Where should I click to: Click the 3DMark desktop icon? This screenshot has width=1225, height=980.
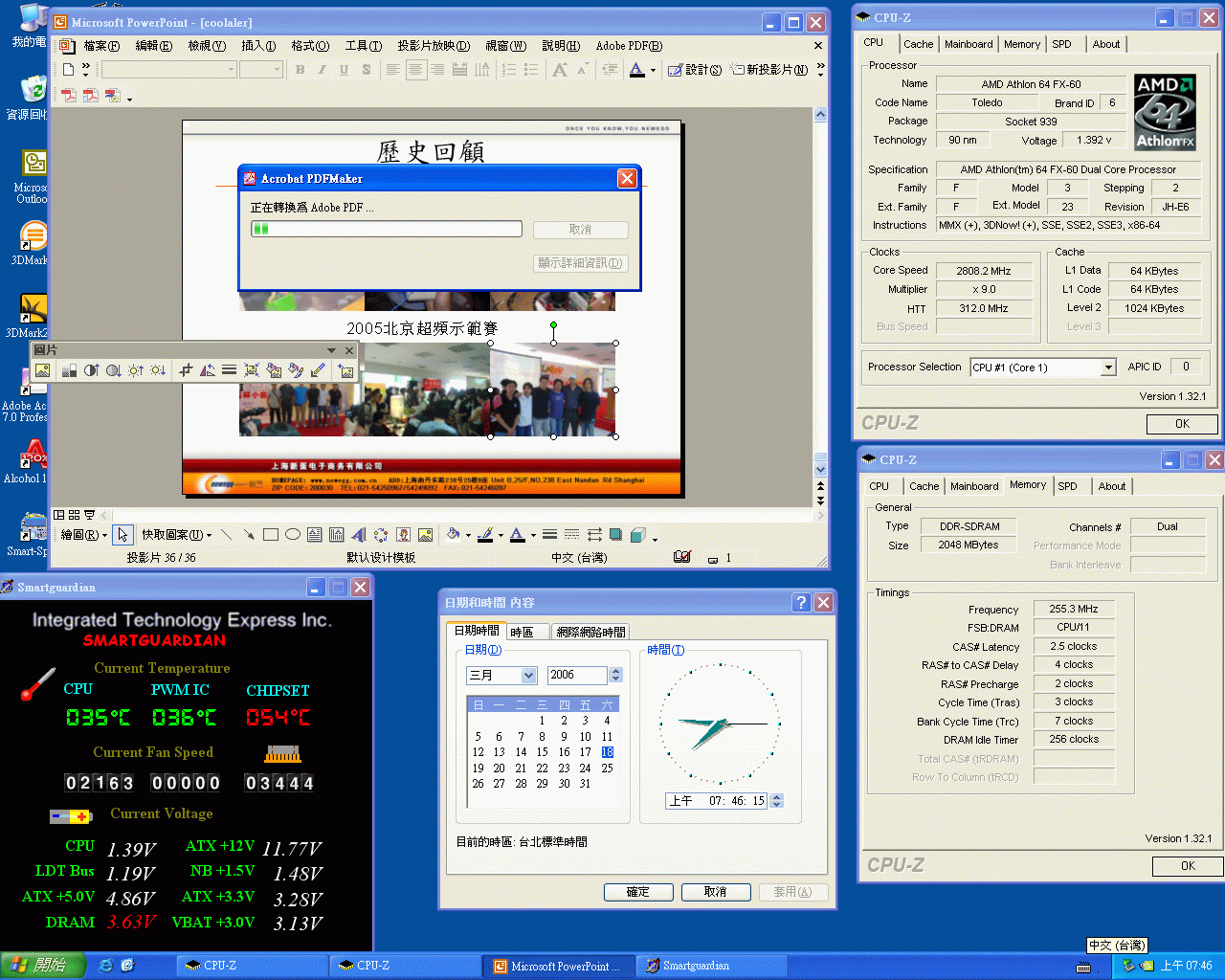click(33, 243)
